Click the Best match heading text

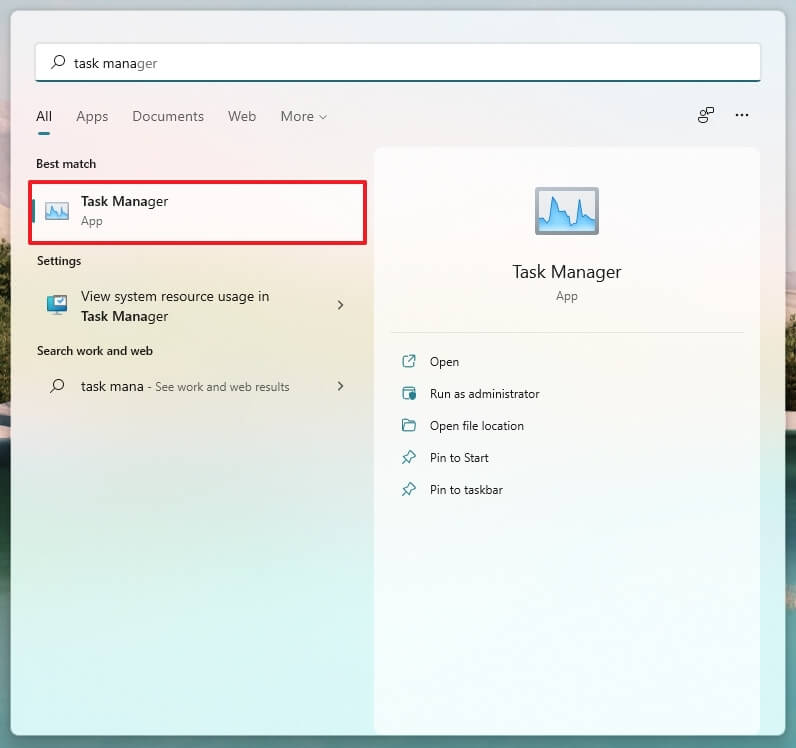pos(66,164)
